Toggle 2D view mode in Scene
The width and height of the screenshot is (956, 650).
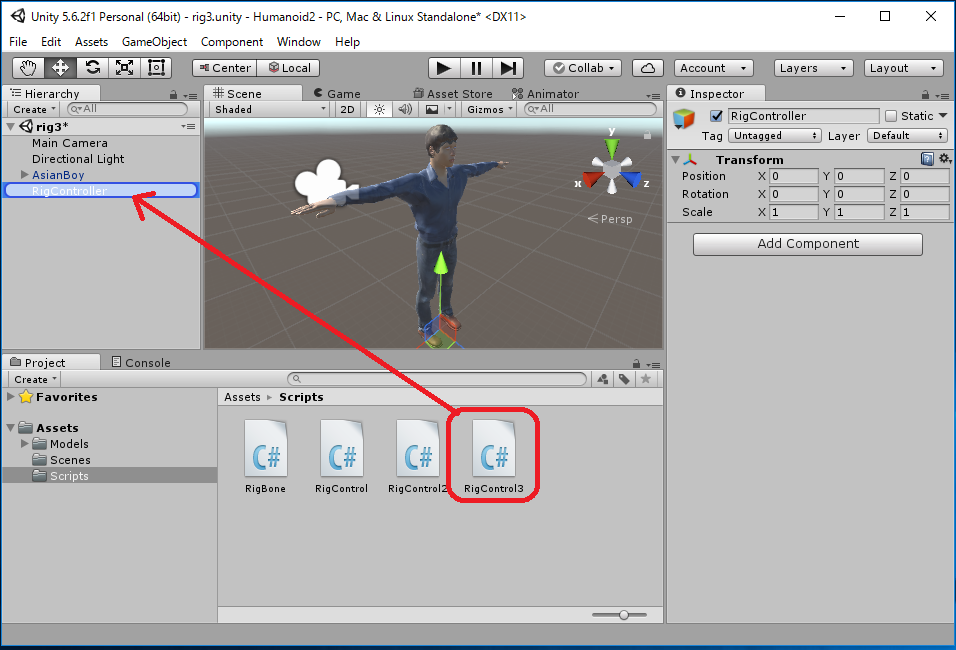[x=347, y=109]
